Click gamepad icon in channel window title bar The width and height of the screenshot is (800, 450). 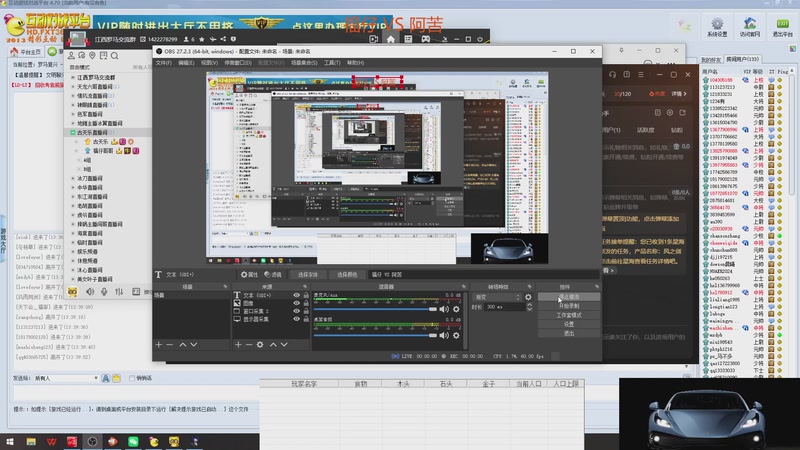click(x=426, y=39)
